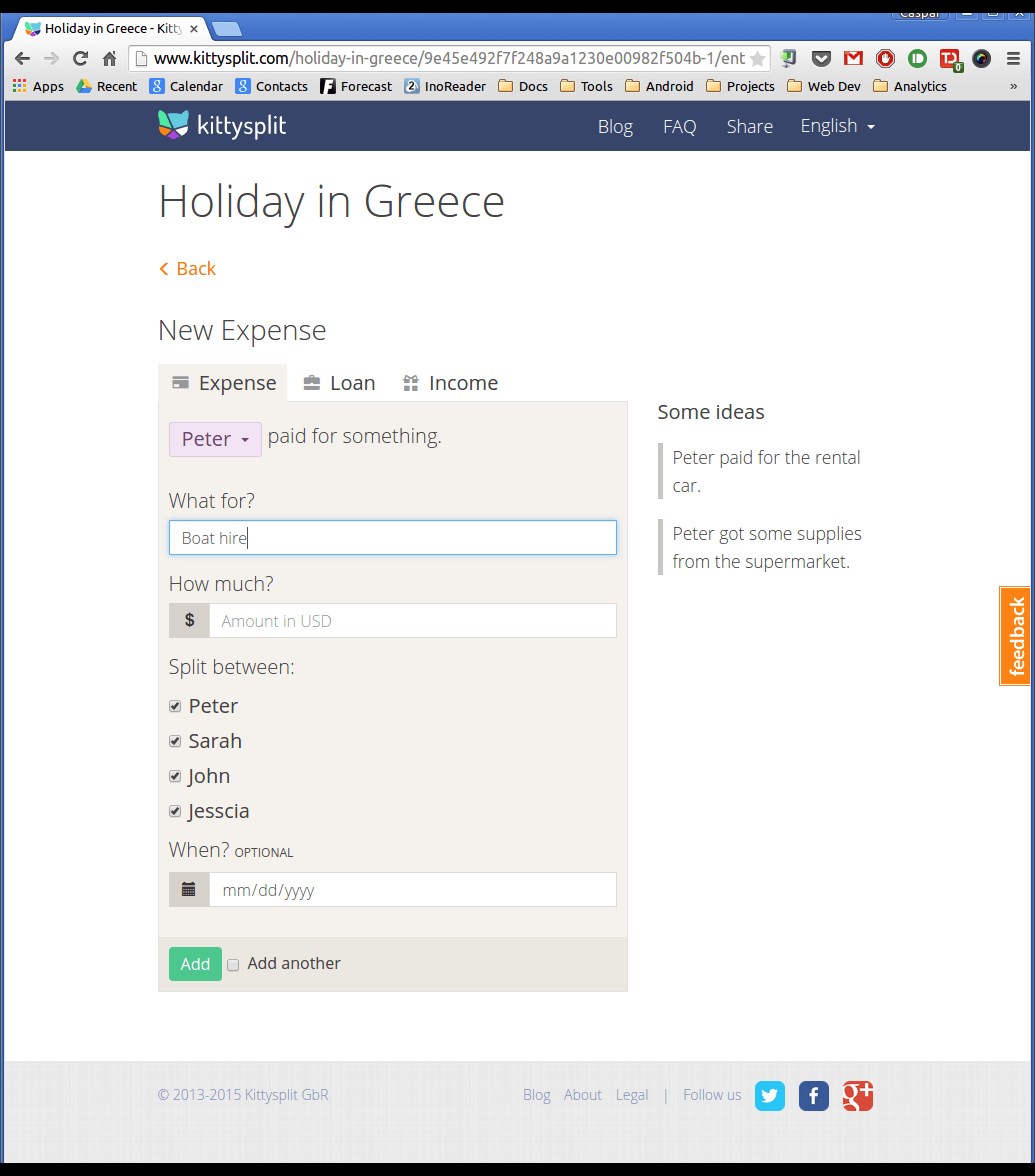Open the Gmail extension icon
The image size is (1035, 1176).
click(x=854, y=58)
